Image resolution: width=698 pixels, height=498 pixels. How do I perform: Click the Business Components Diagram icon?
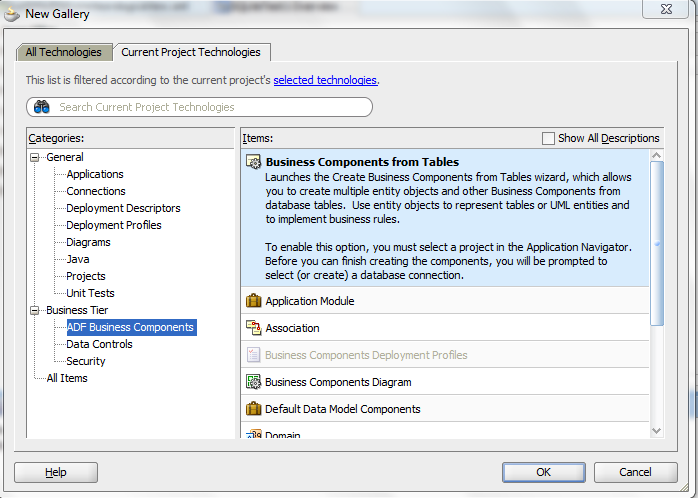[x=254, y=382]
